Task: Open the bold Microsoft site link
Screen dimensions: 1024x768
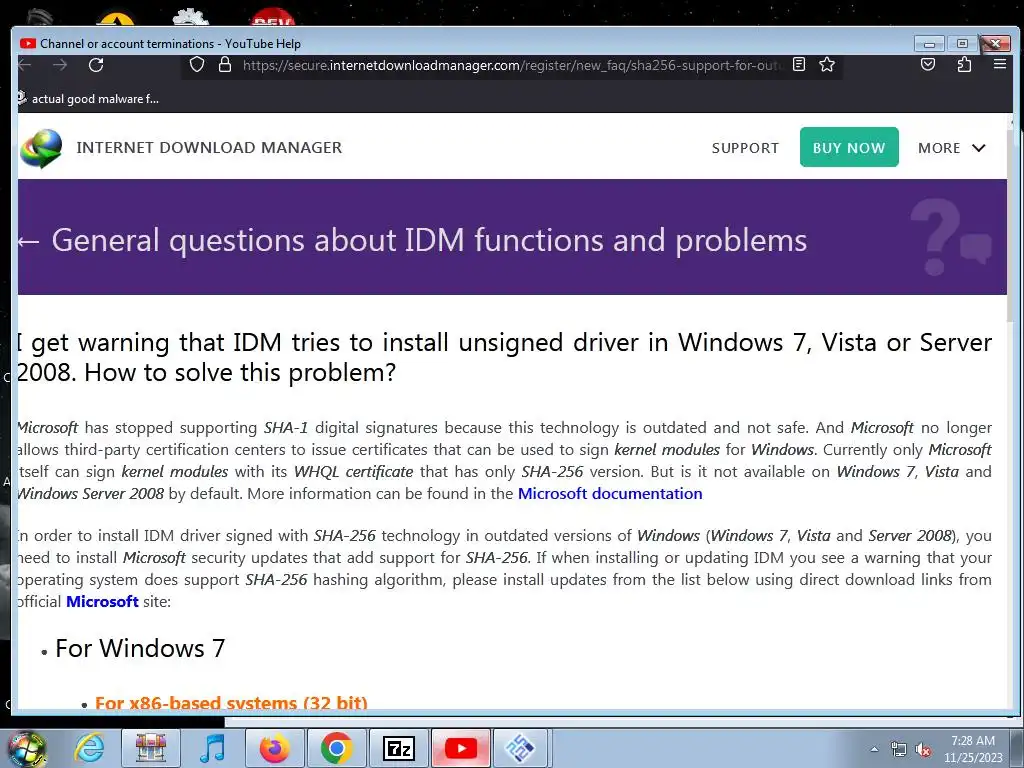Action: pyautogui.click(x=102, y=601)
